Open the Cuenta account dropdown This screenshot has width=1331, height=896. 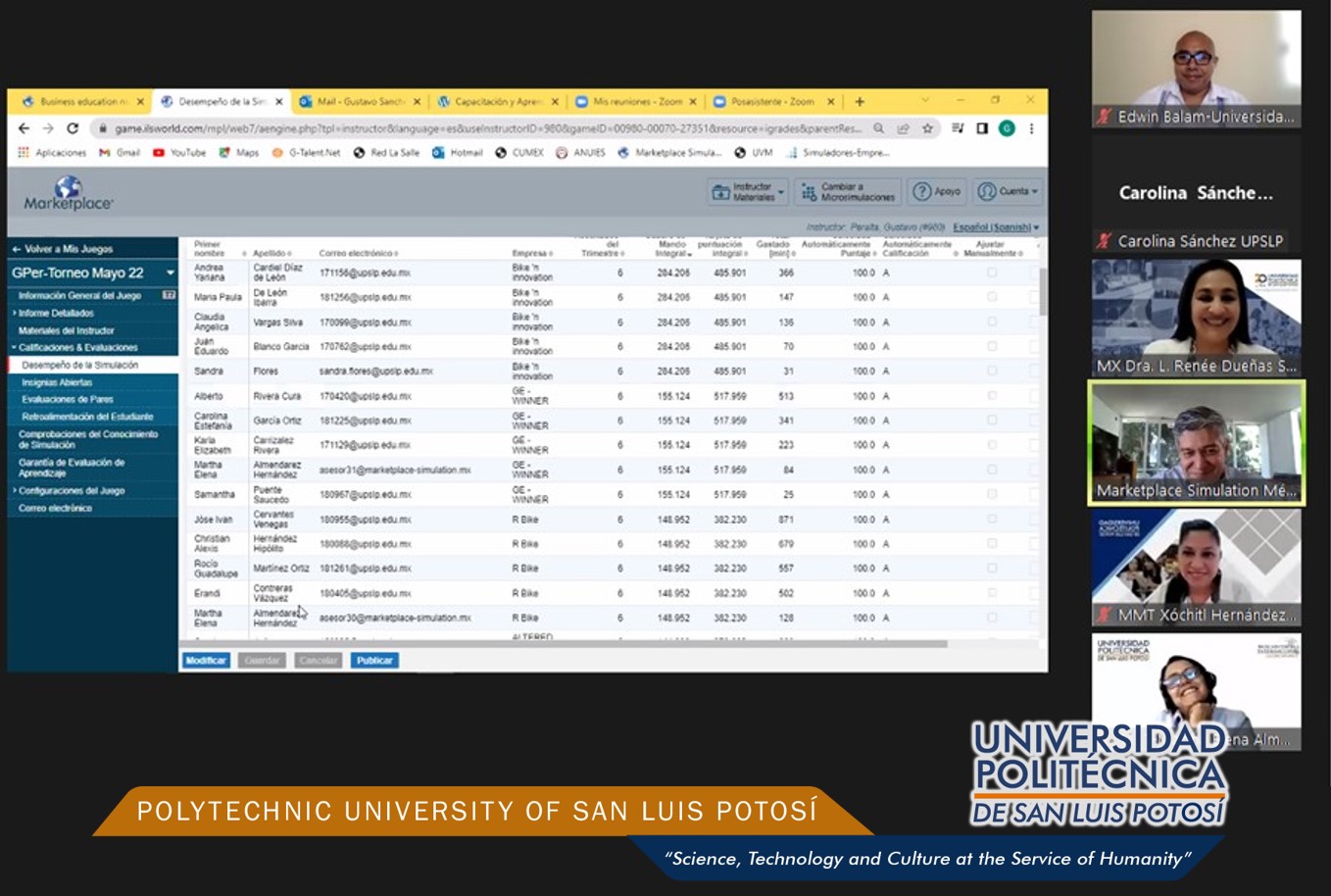click(x=1008, y=192)
